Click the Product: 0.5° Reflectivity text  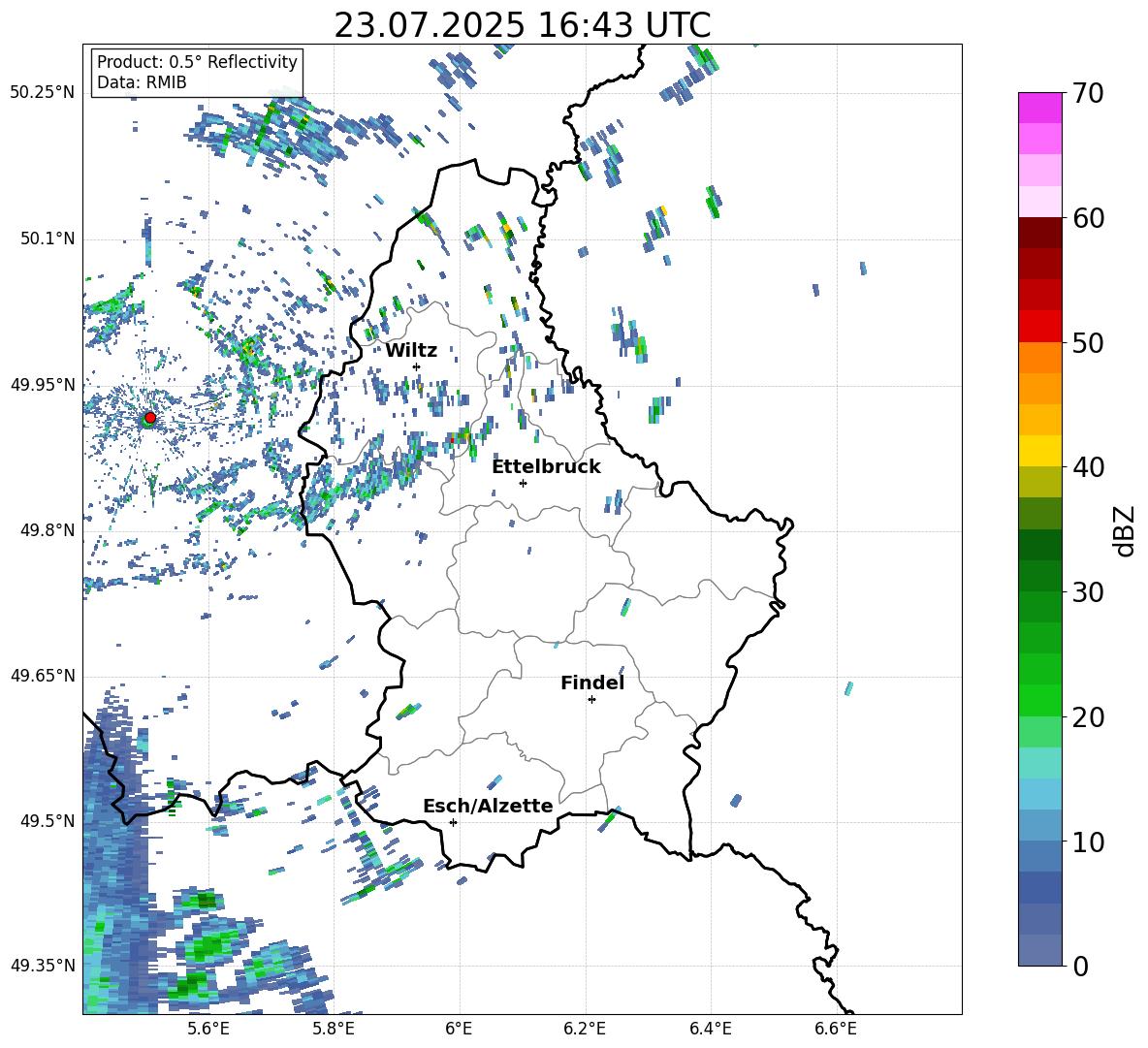[x=197, y=61]
